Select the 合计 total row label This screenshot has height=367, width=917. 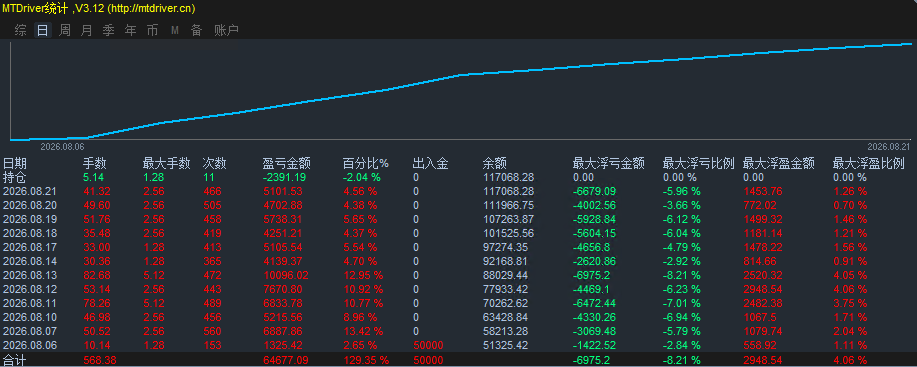15,360
